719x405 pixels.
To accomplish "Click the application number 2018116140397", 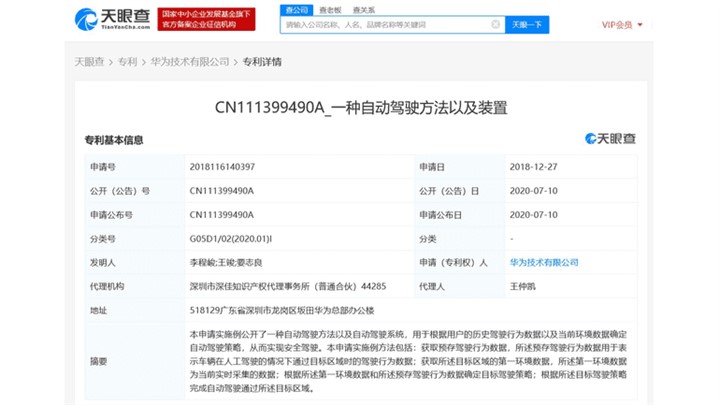I will (220, 167).
